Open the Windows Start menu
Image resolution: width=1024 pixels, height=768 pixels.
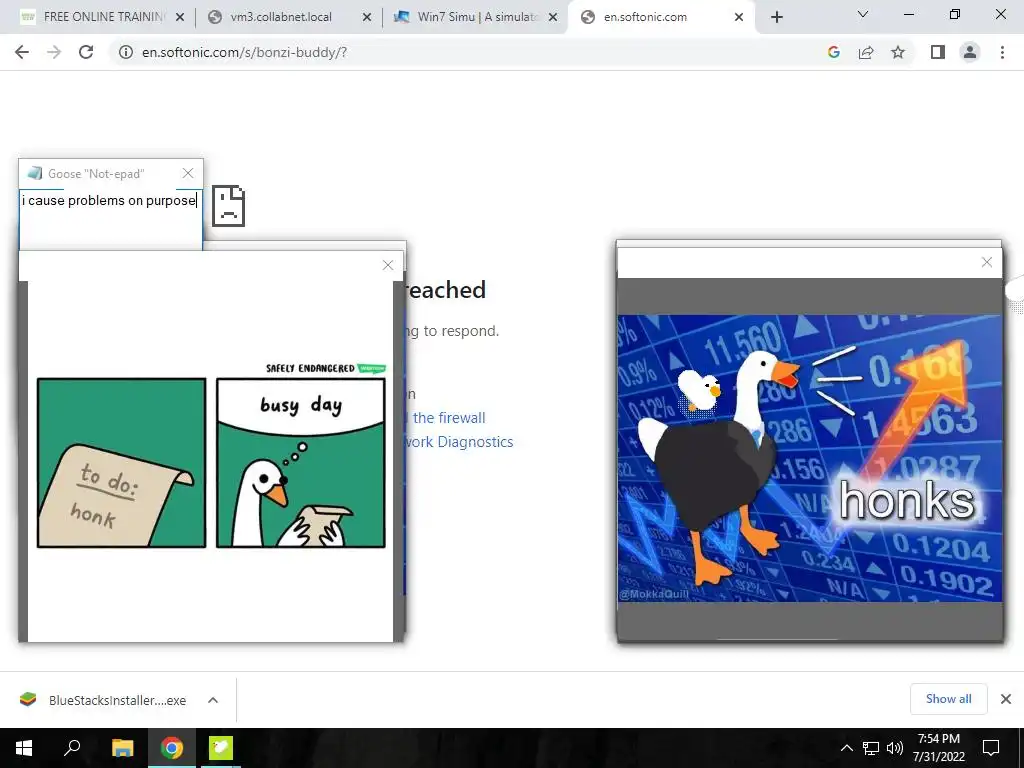coord(24,748)
